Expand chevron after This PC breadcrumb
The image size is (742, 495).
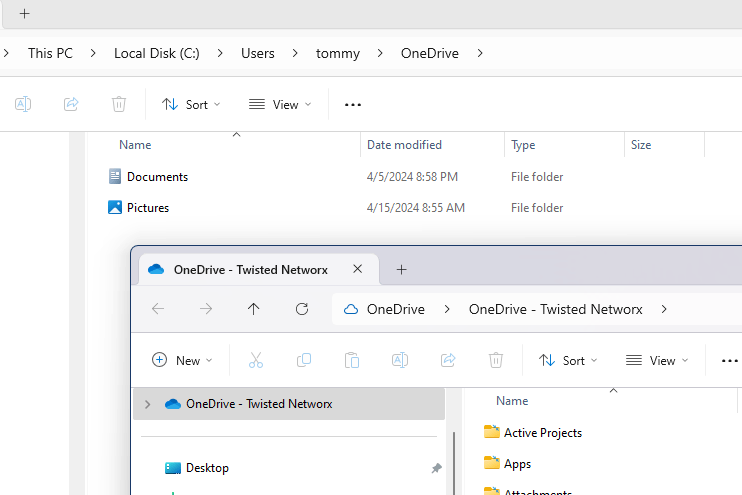pyautogui.click(x=93, y=53)
